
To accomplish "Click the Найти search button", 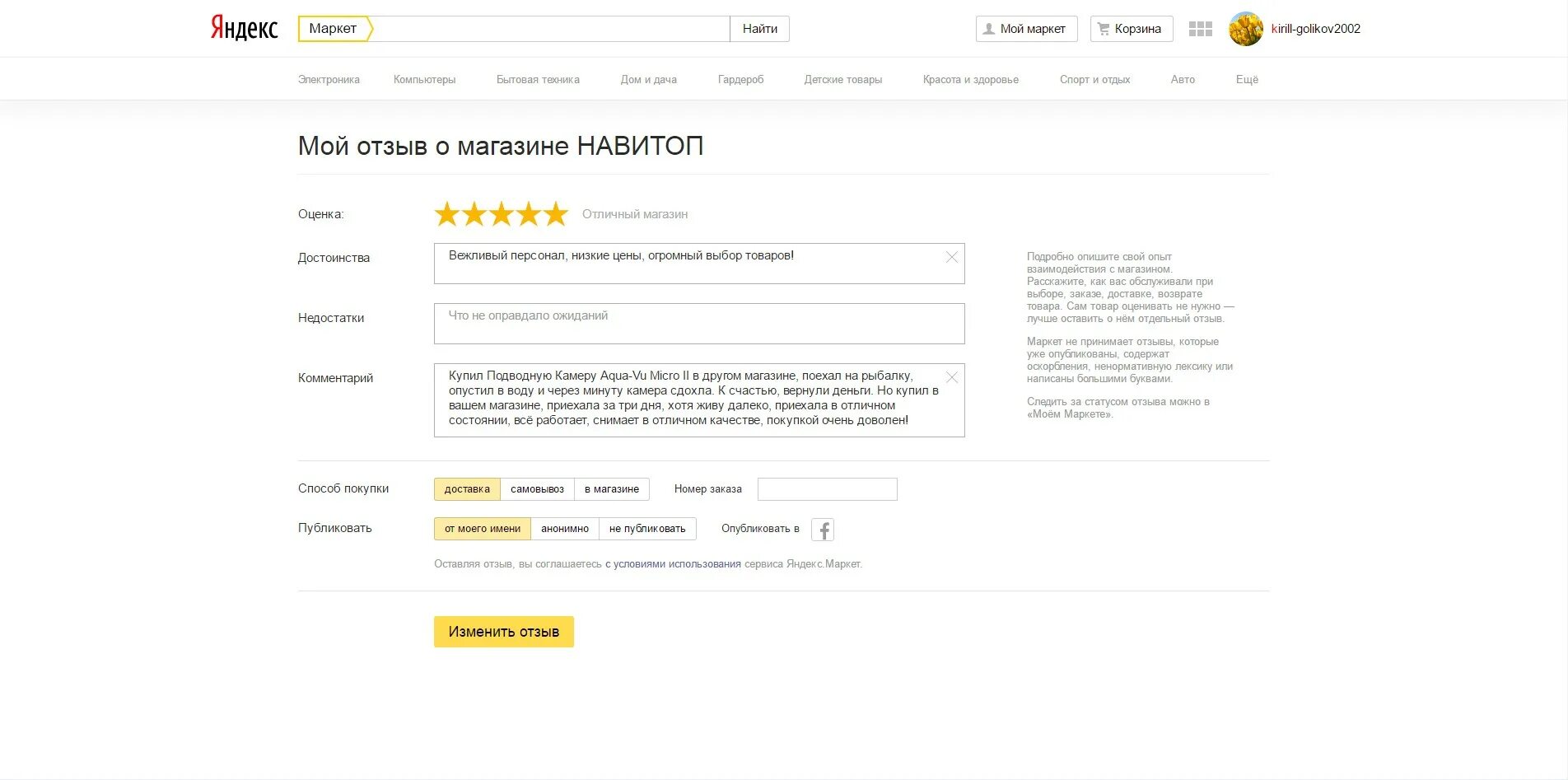I will click(759, 29).
